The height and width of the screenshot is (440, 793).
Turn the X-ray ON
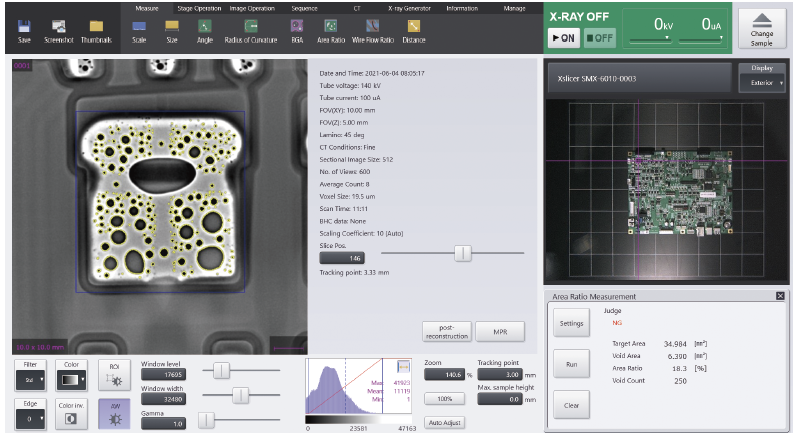click(x=564, y=38)
